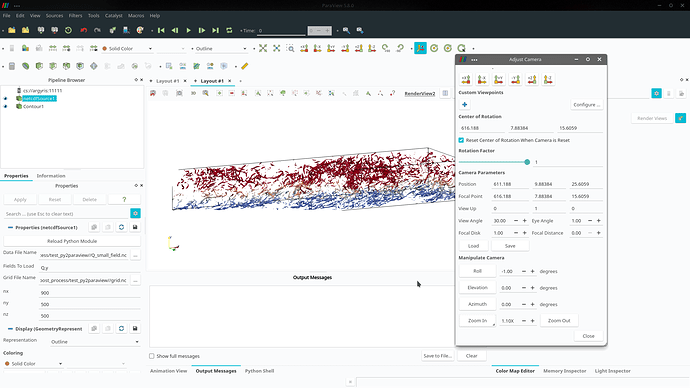Click the Reload Python Module button
Screen dimensions: 690x388
72,241
